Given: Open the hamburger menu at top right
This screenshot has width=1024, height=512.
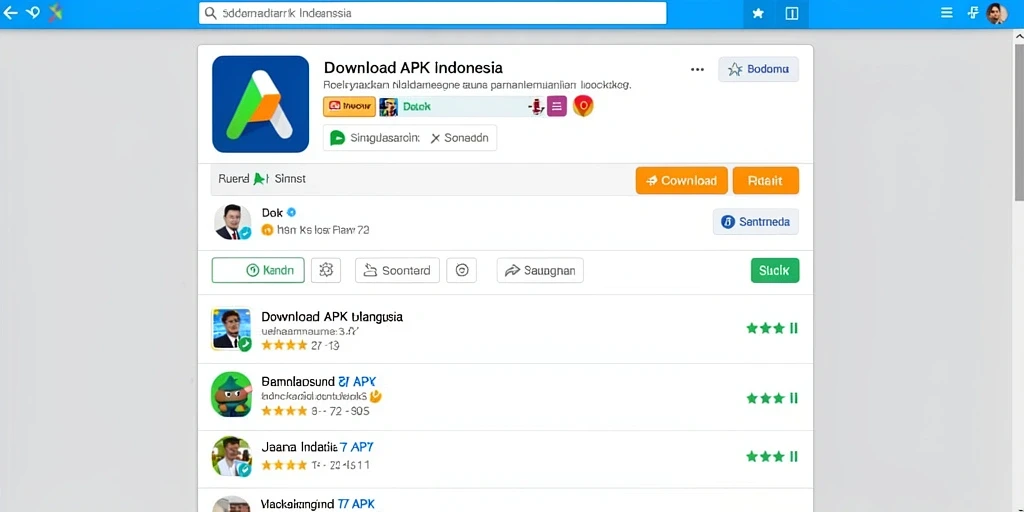Looking at the screenshot, I should [x=946, y=13].
